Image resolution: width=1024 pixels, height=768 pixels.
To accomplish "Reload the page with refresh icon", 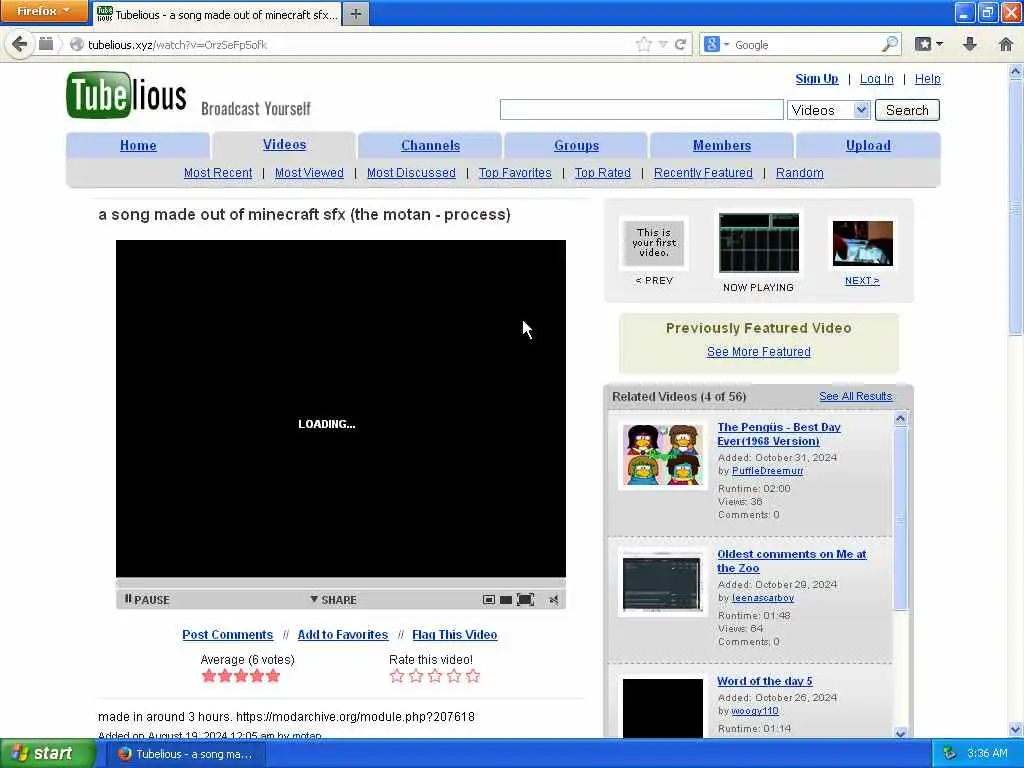I will pos(680,44).
